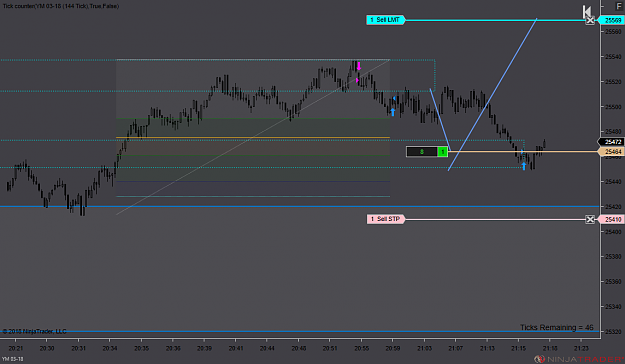Click the 25340 price axis label

point(613,307)
